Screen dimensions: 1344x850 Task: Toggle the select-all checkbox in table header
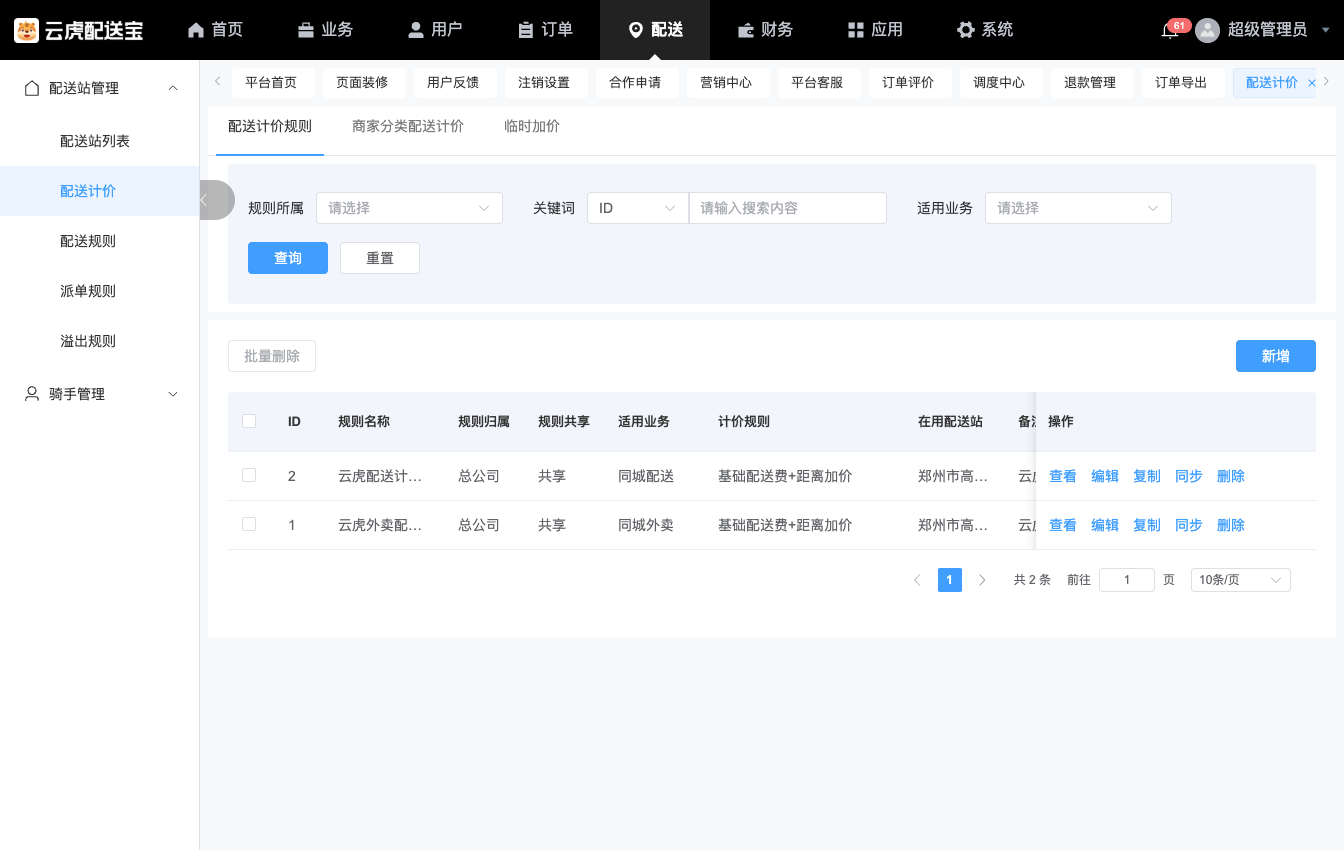(249, 421)
